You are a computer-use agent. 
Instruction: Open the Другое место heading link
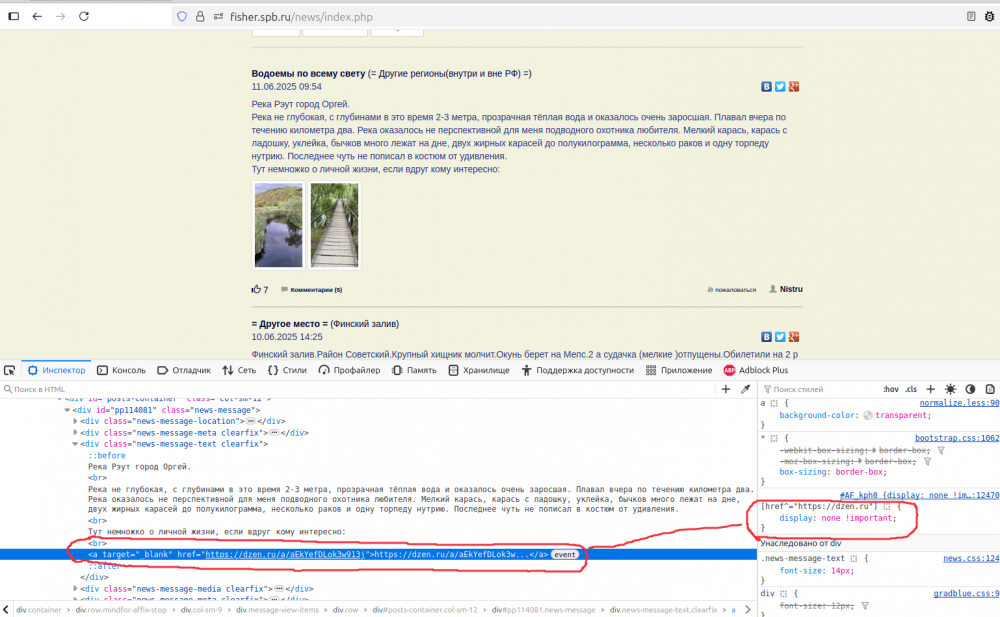click(290, 323)
